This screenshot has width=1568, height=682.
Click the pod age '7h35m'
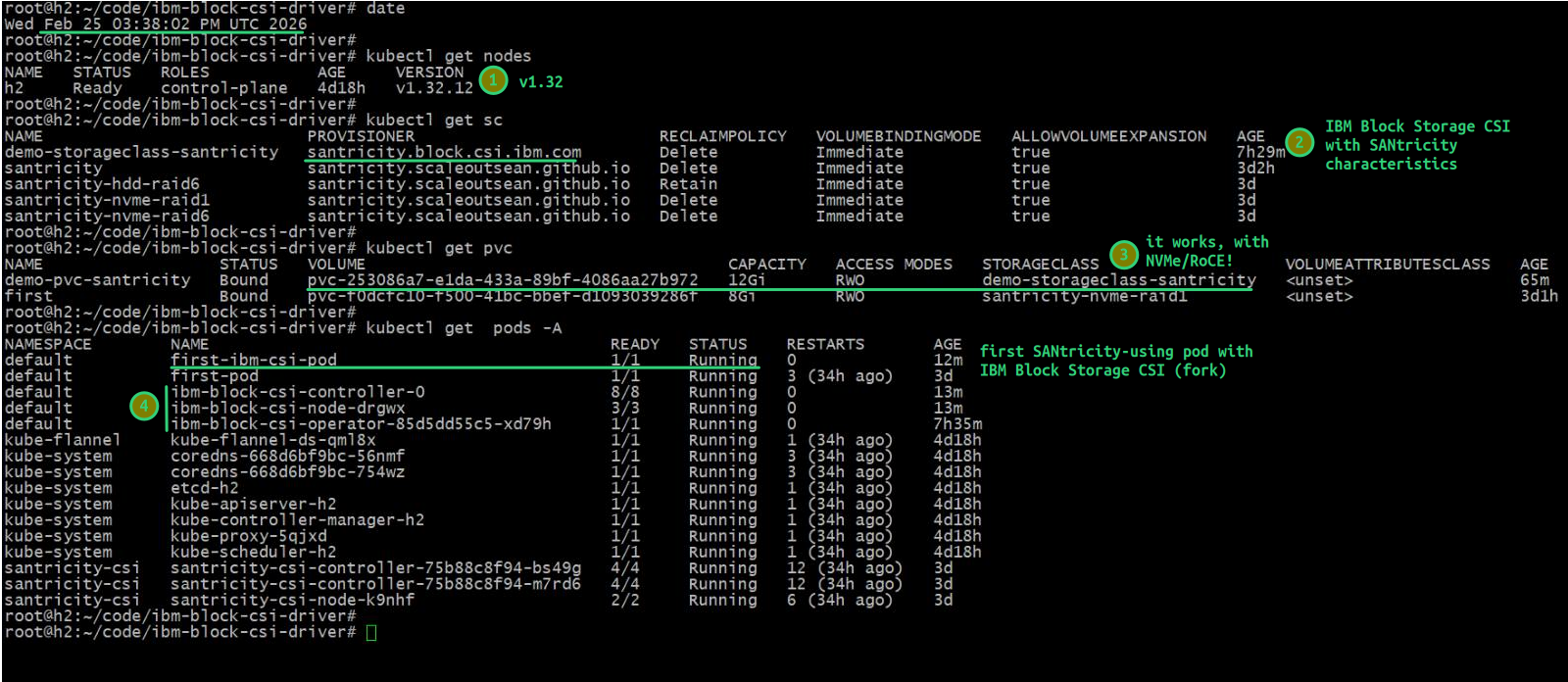[x=957, y=424]
